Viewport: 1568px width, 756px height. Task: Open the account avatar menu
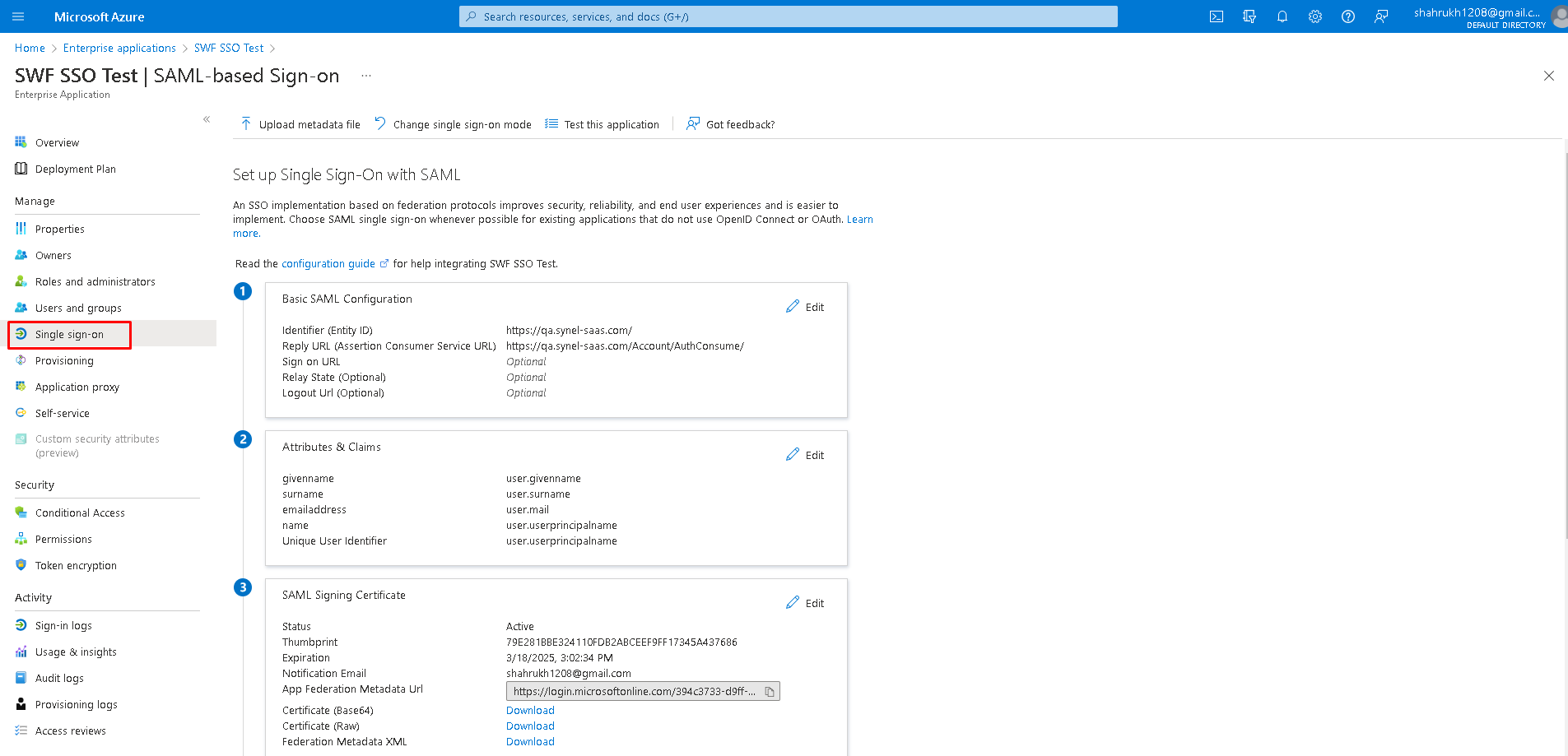(x=1559, y=16)
